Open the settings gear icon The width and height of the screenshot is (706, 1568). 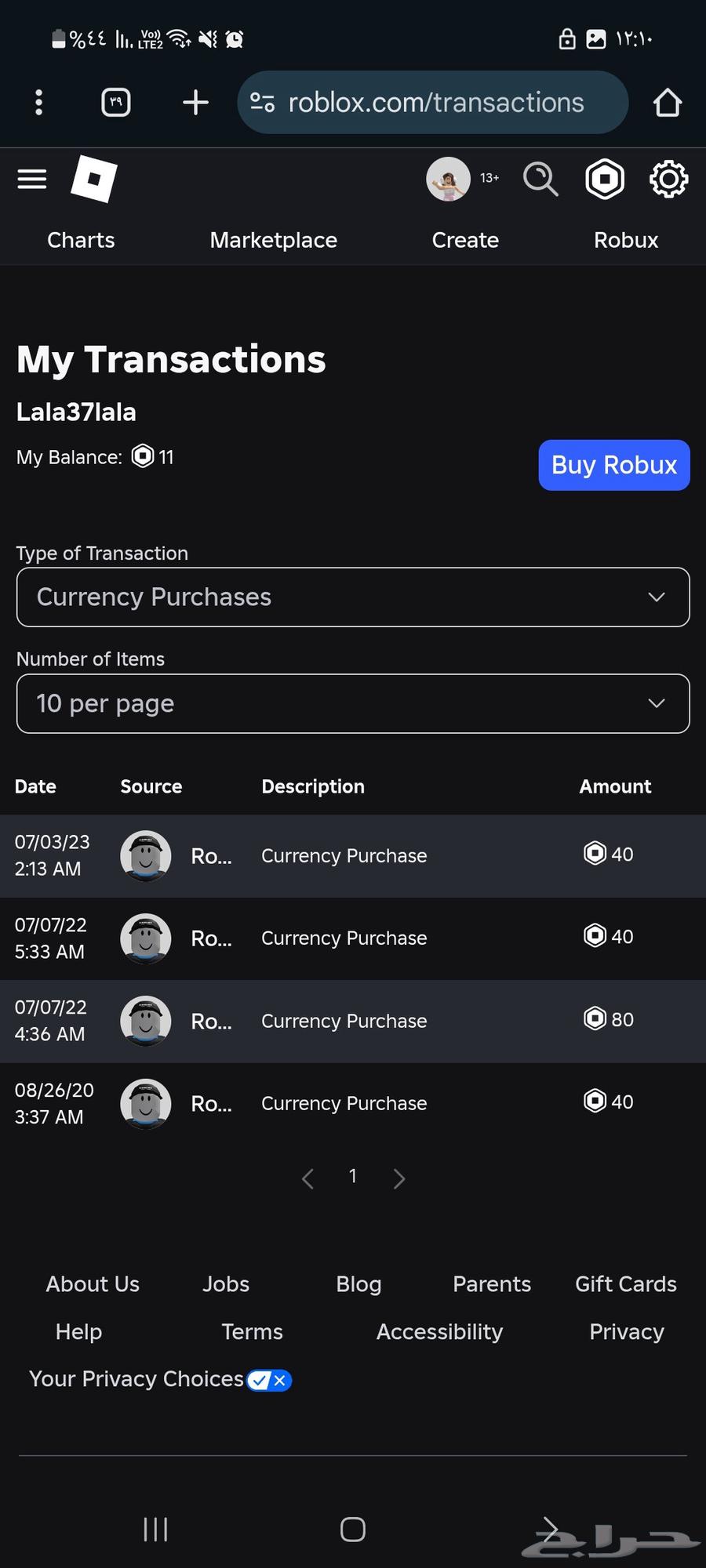[668, 180]
